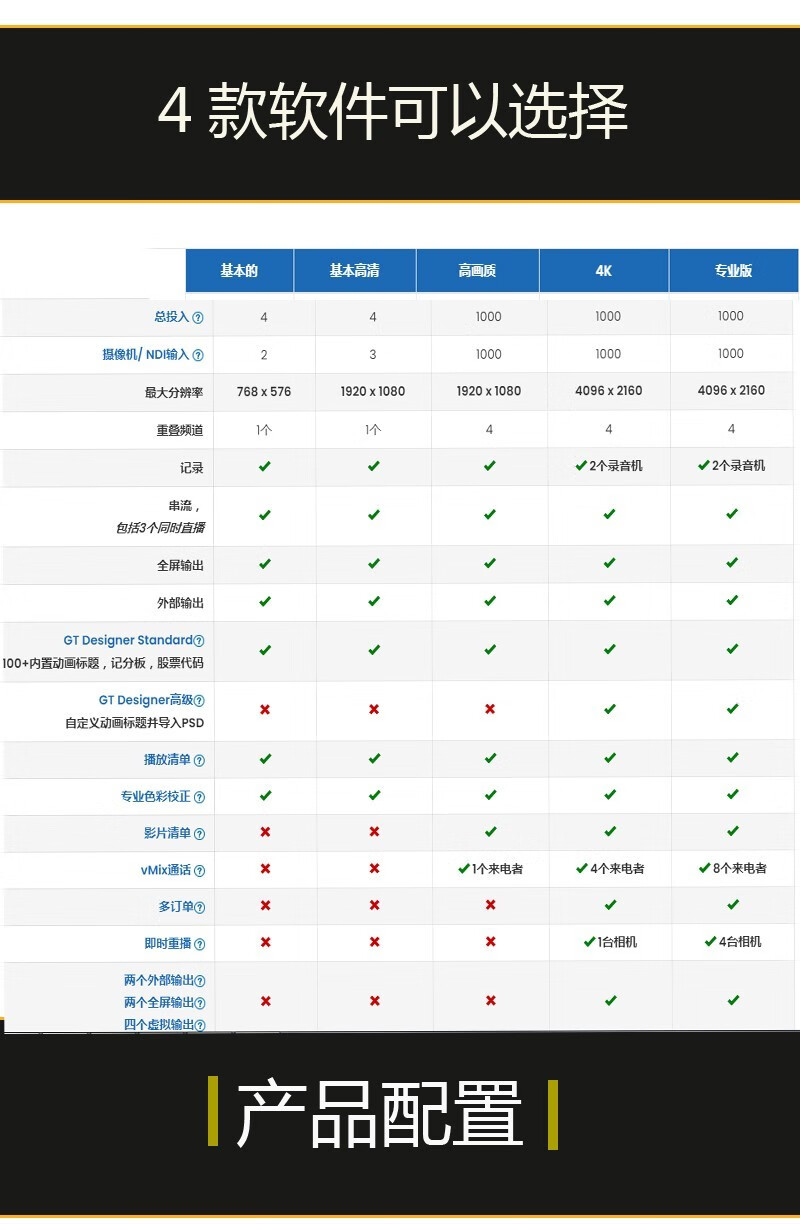Click the 两个全屏输出 feature link

[158, 1002]
